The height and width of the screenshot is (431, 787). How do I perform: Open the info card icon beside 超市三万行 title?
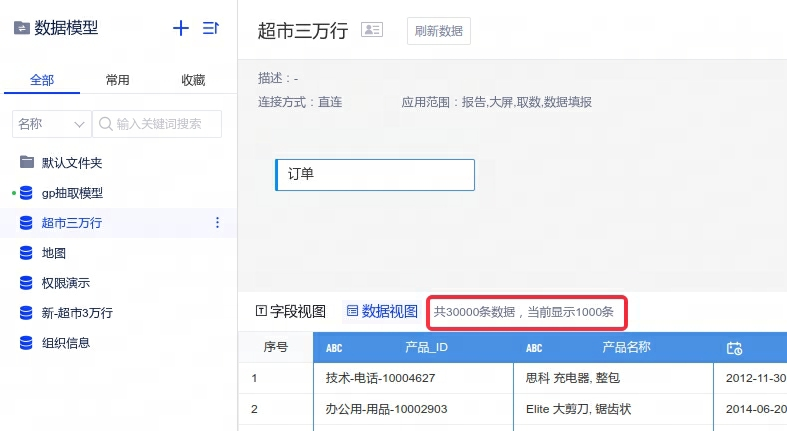[372, 30]
